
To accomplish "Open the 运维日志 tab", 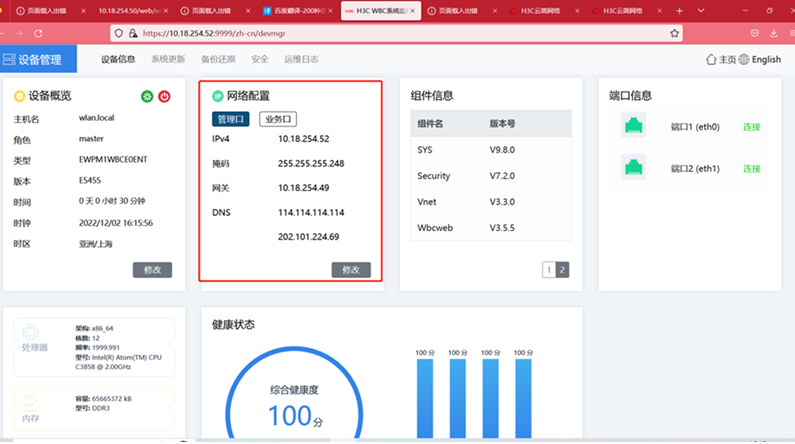I will point(301,59).
